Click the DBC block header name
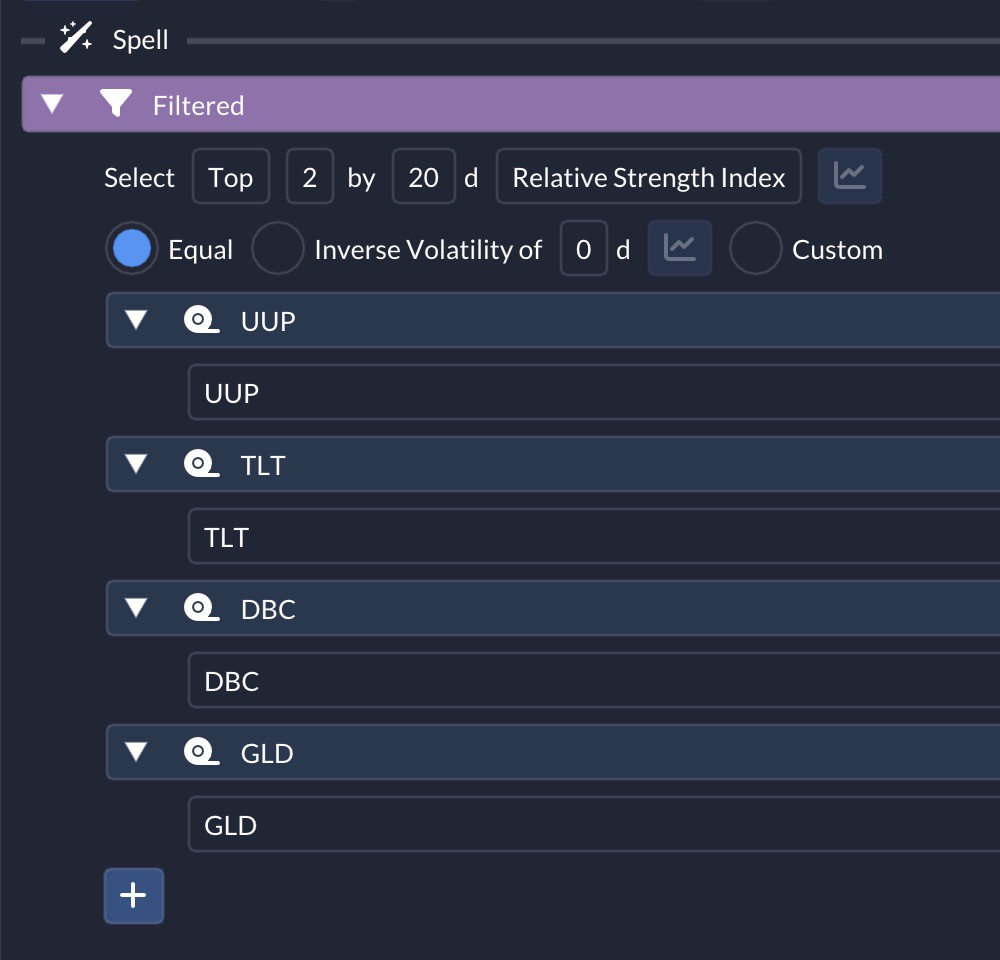 [268, 610]
